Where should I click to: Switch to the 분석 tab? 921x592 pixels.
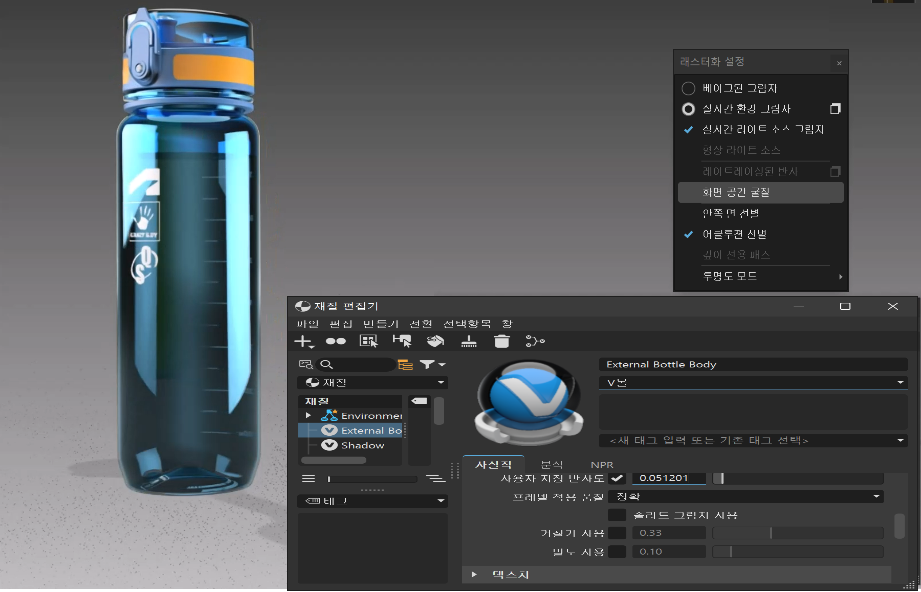552,465
